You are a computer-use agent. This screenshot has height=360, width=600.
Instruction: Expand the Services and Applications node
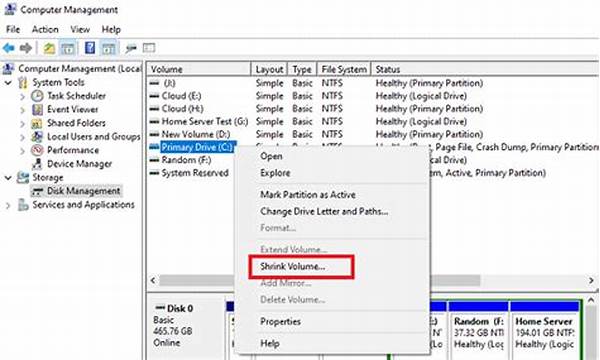(8, 205)
